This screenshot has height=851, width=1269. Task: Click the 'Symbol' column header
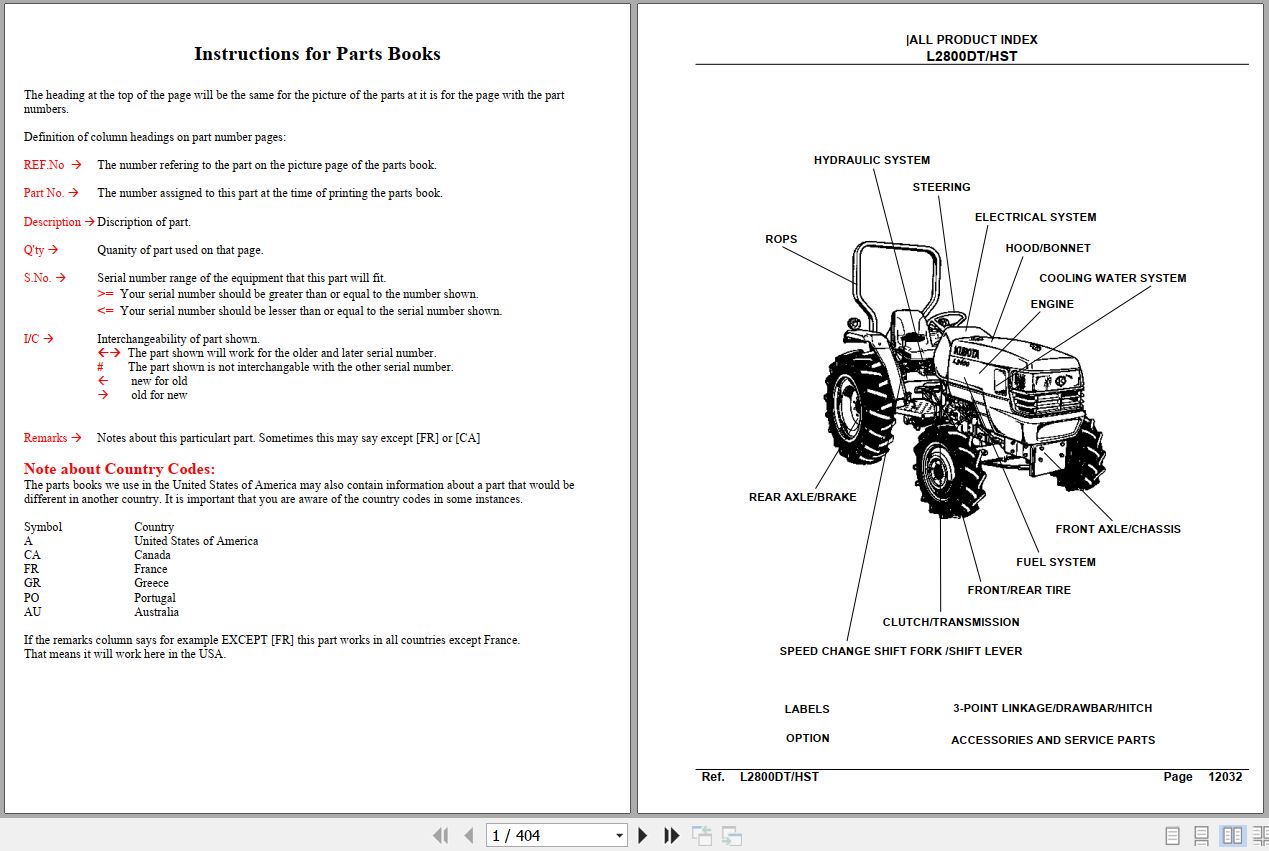pos(43,527)
